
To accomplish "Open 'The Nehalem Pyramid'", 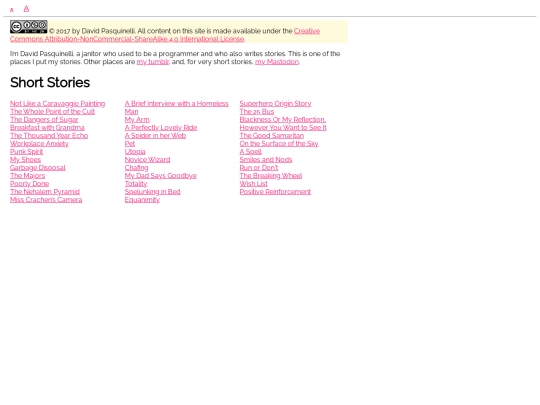I will tap(45, 192).
